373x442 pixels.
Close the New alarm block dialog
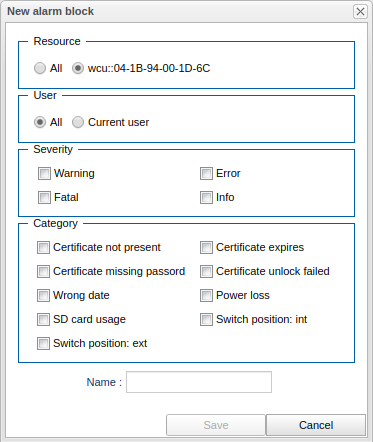[x=360, y=12]
